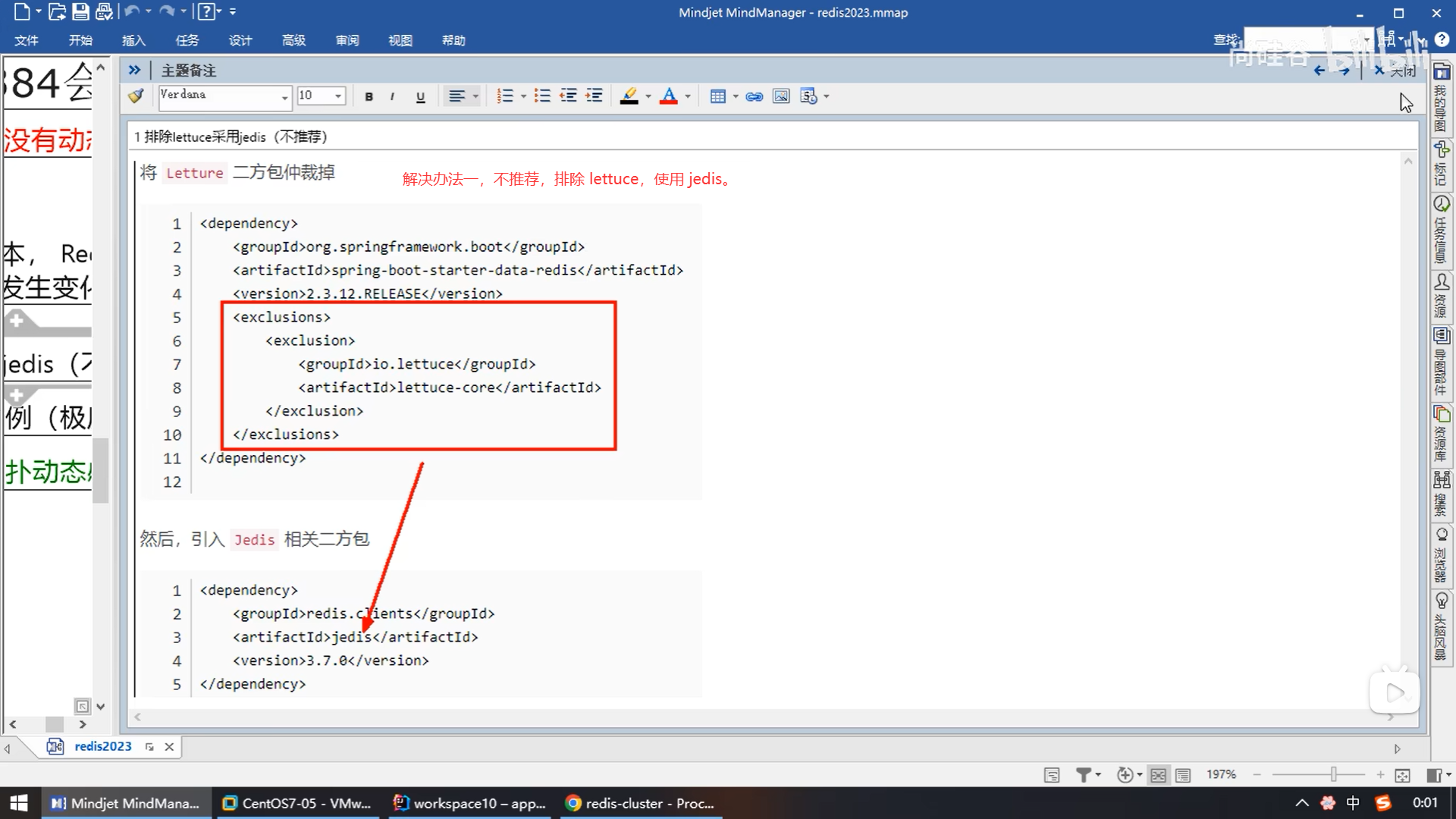Click the zoom slider handle

[1333, 774]
